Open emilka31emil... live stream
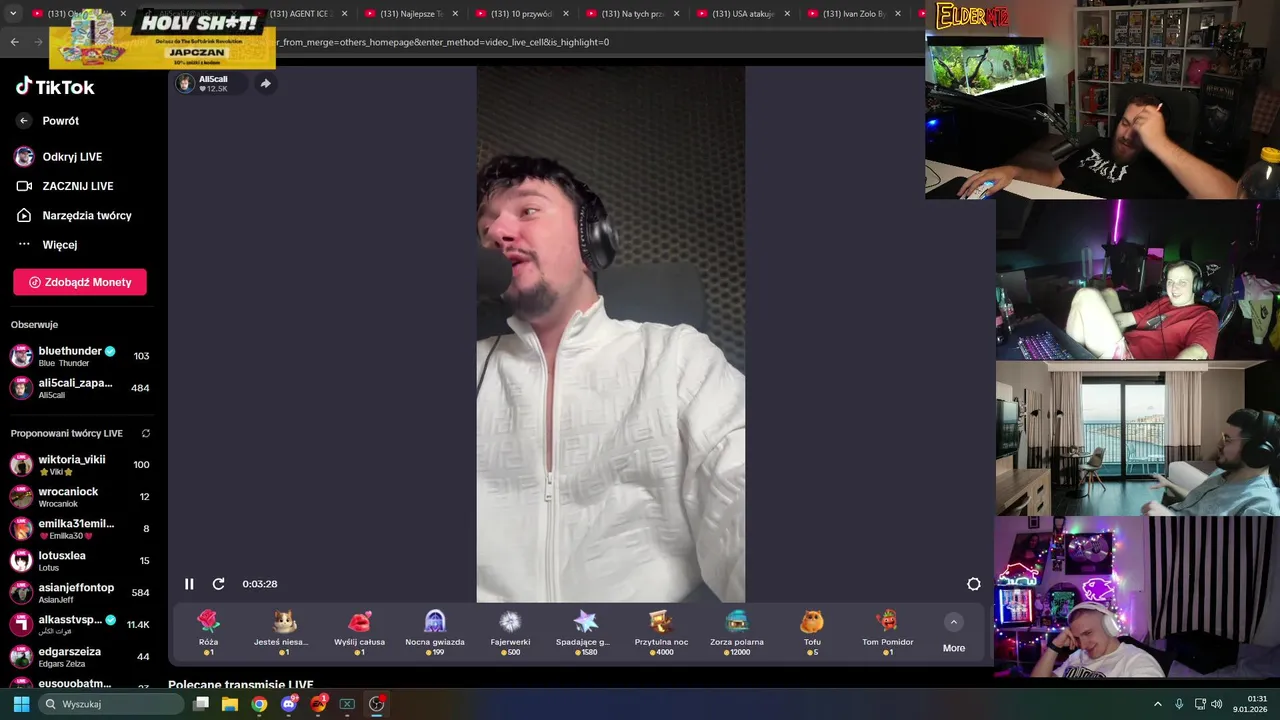This screenshot has height=720, width=1280. pyautogui.click(x=80, y=529)
